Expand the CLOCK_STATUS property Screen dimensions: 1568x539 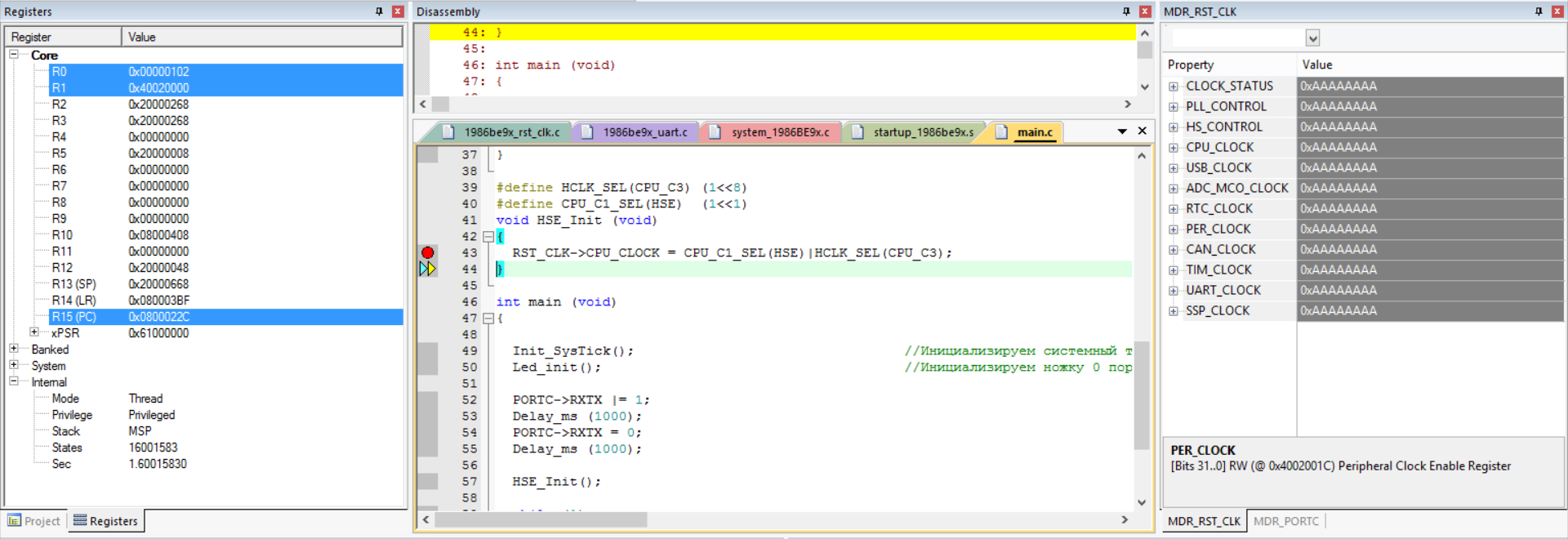pos(1174,87)
